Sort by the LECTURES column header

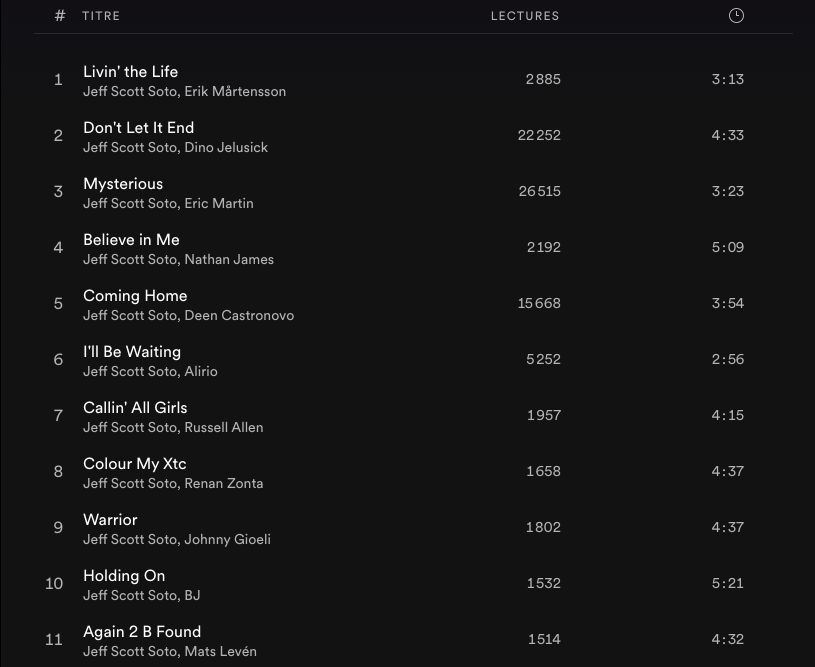point(525,16)
